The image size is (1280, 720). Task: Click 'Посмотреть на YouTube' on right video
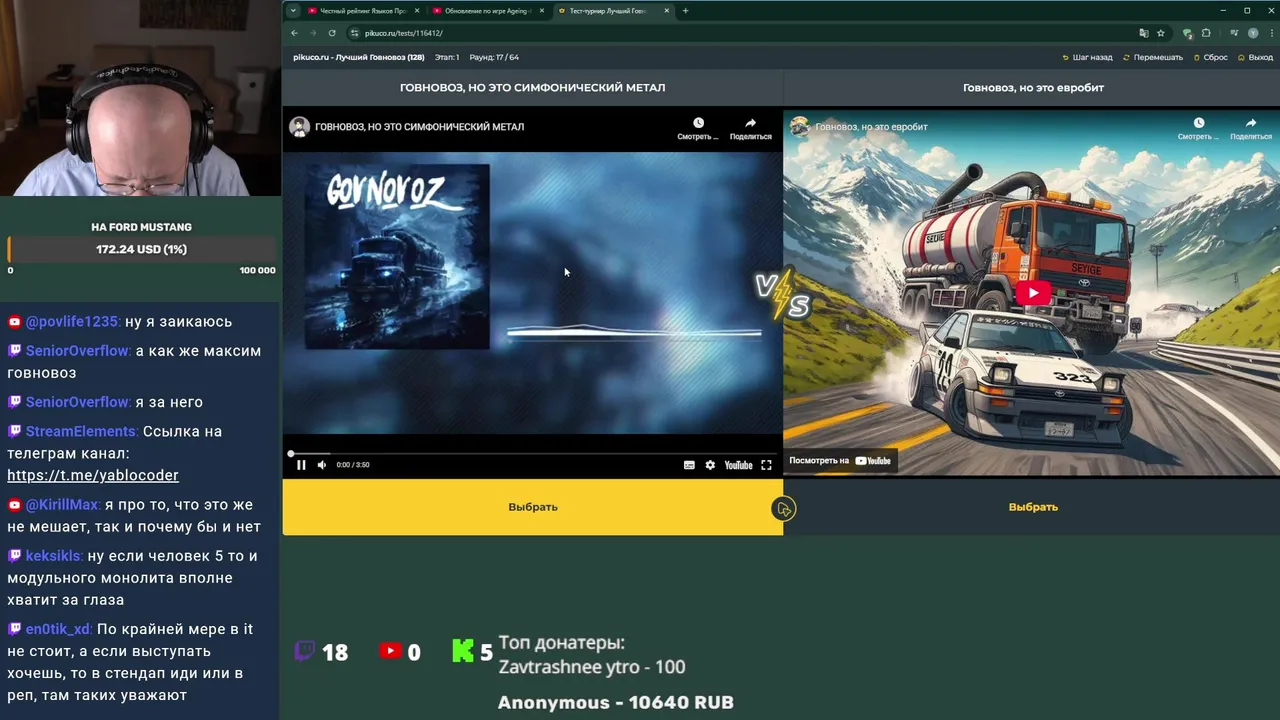pos(840,461)
